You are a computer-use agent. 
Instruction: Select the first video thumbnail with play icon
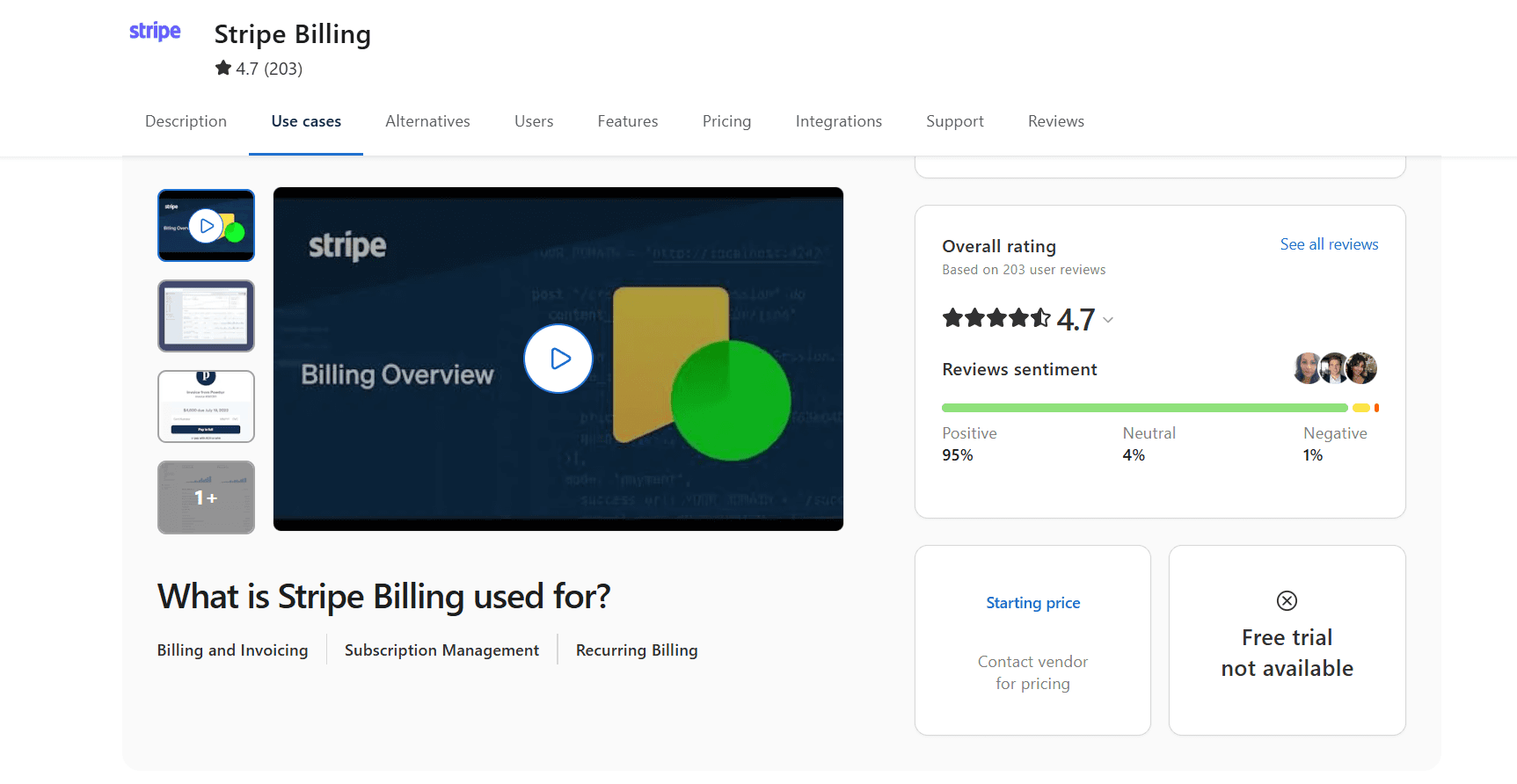[x=206, y=225]
